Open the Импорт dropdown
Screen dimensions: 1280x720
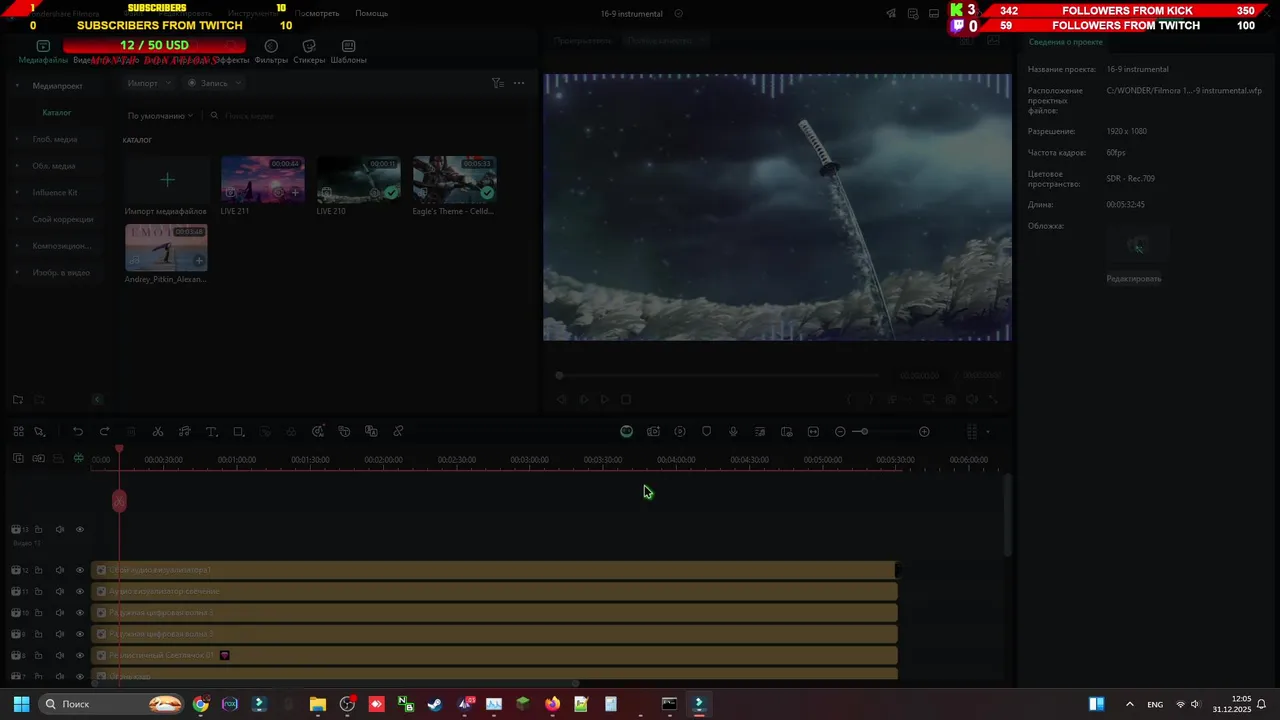tap(148, 83)
